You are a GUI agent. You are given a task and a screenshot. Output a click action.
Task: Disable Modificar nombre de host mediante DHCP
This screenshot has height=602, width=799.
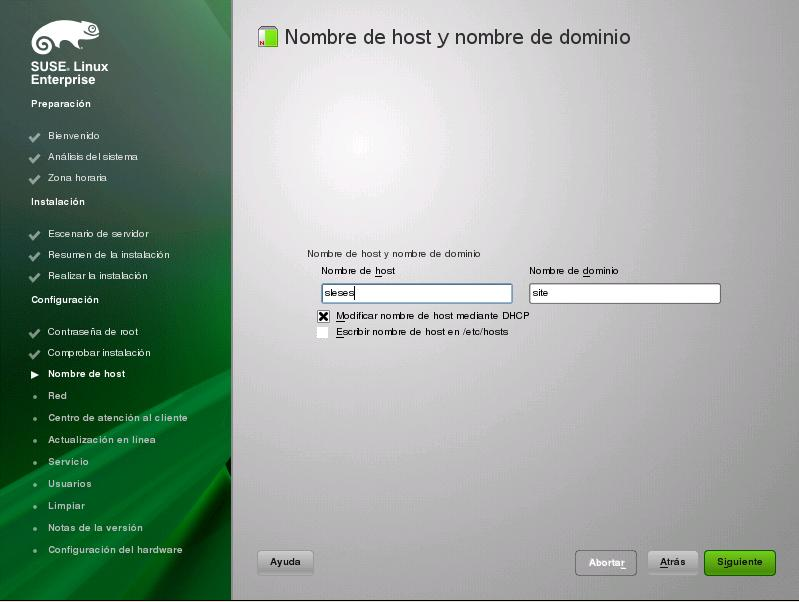323,316
